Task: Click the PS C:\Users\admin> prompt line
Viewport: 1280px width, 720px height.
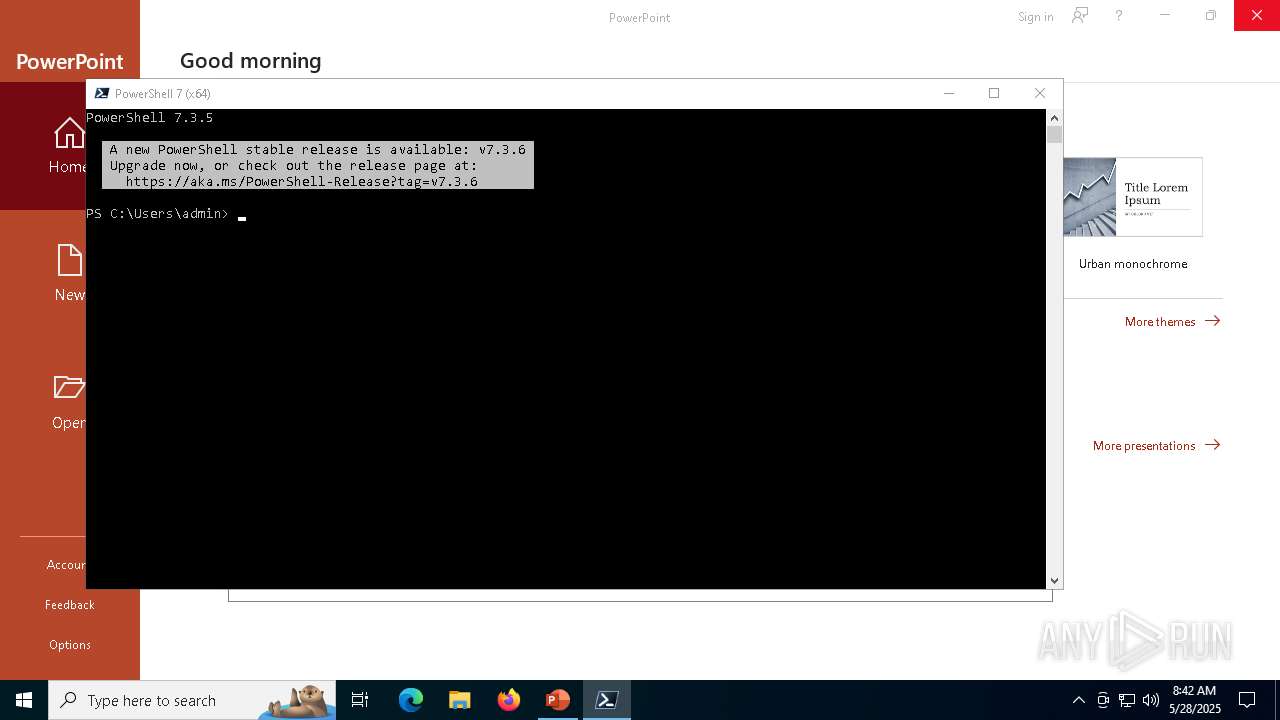Action: coord(157,214)
